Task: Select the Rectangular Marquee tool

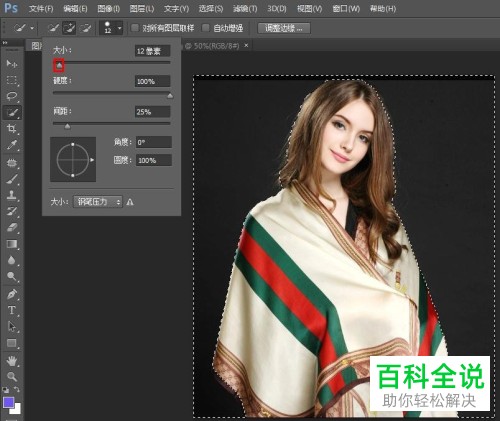Action: (12, 80)
